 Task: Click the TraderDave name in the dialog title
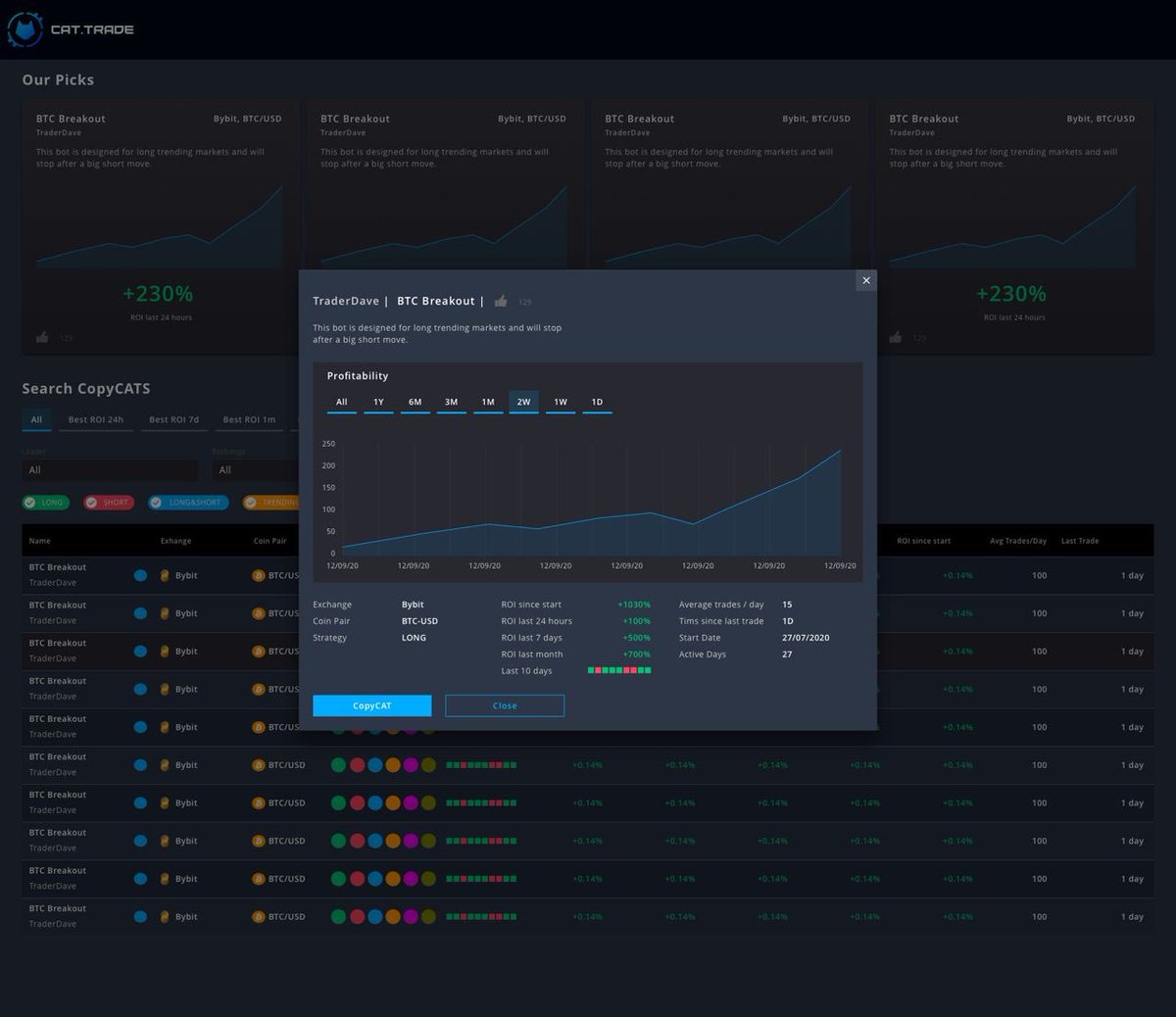(x=345, y=301)
